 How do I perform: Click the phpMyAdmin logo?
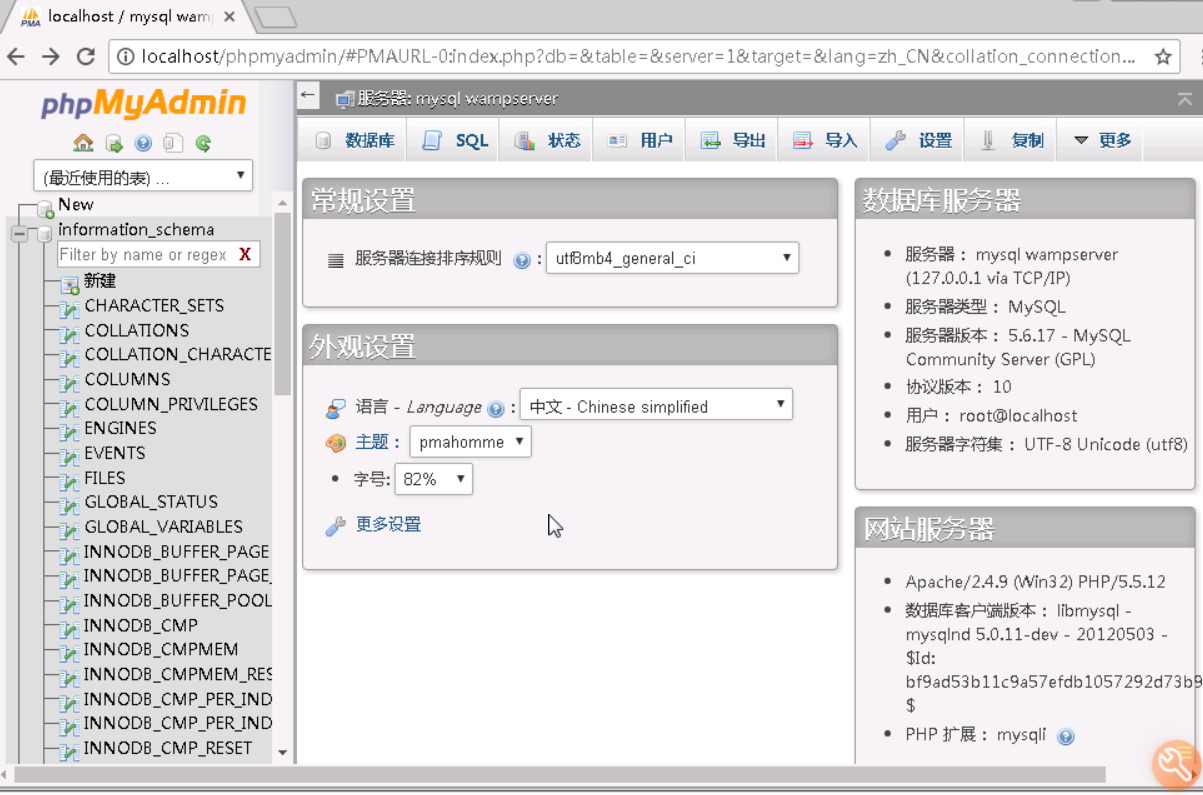click(143, 104)
